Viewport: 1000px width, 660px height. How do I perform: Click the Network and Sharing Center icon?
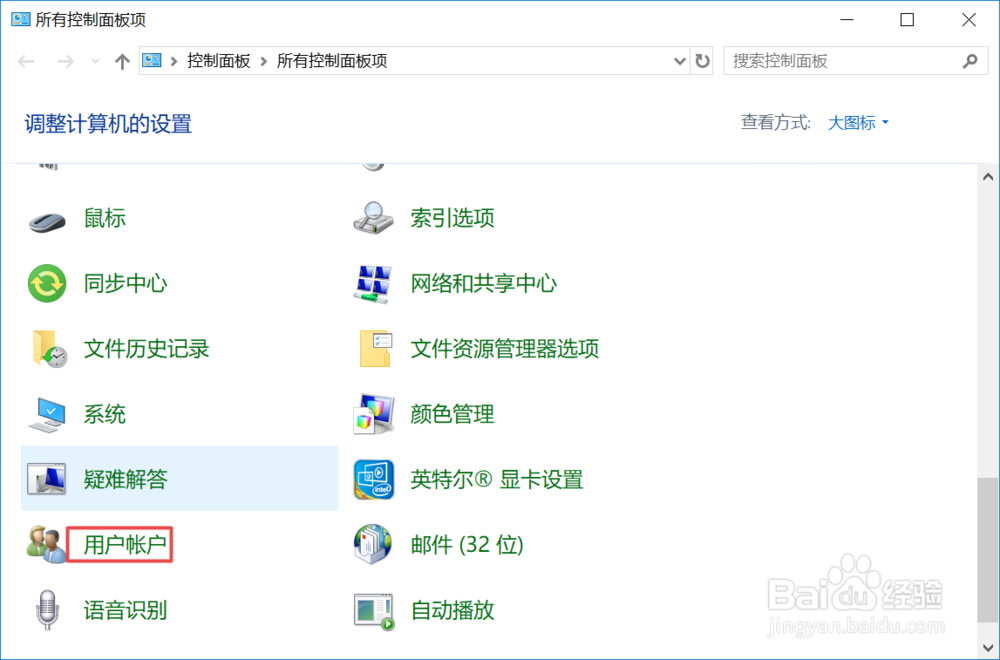372,283
